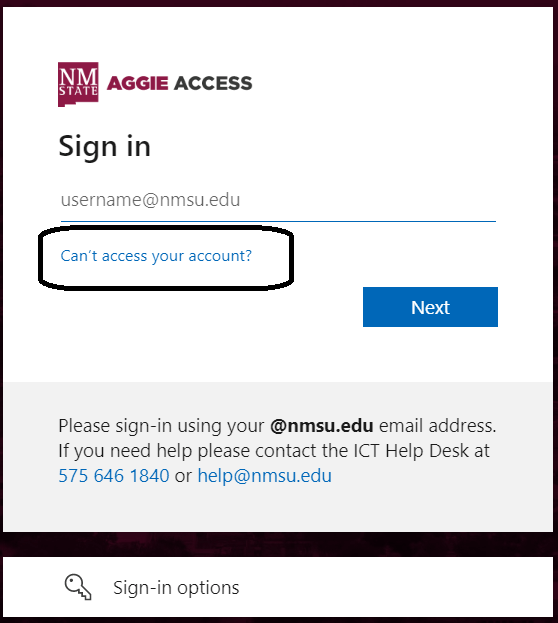Click the Sign in heading

pyautogui.click(x=105, y=147)
